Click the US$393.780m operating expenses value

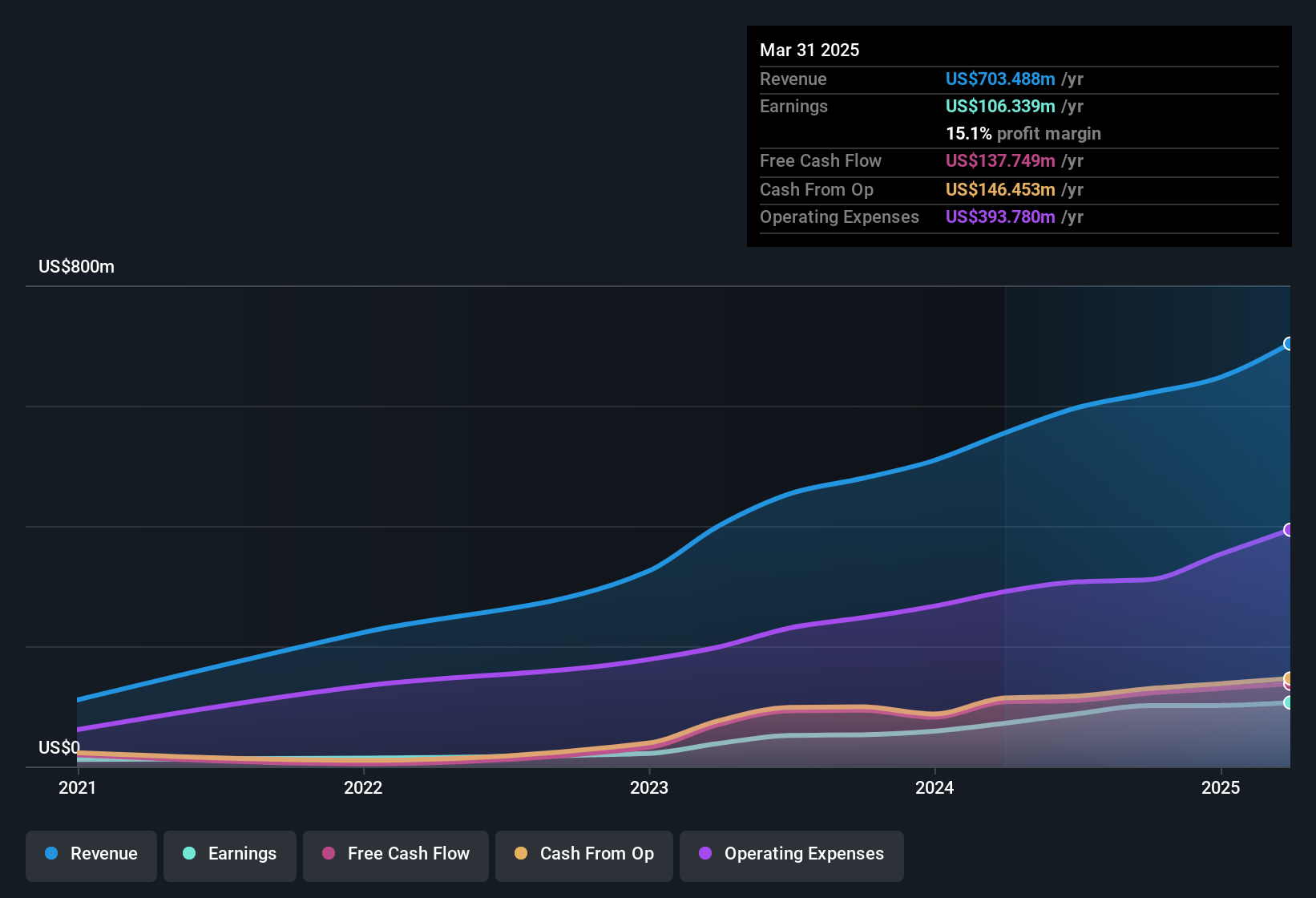[x=1000, y=216]
